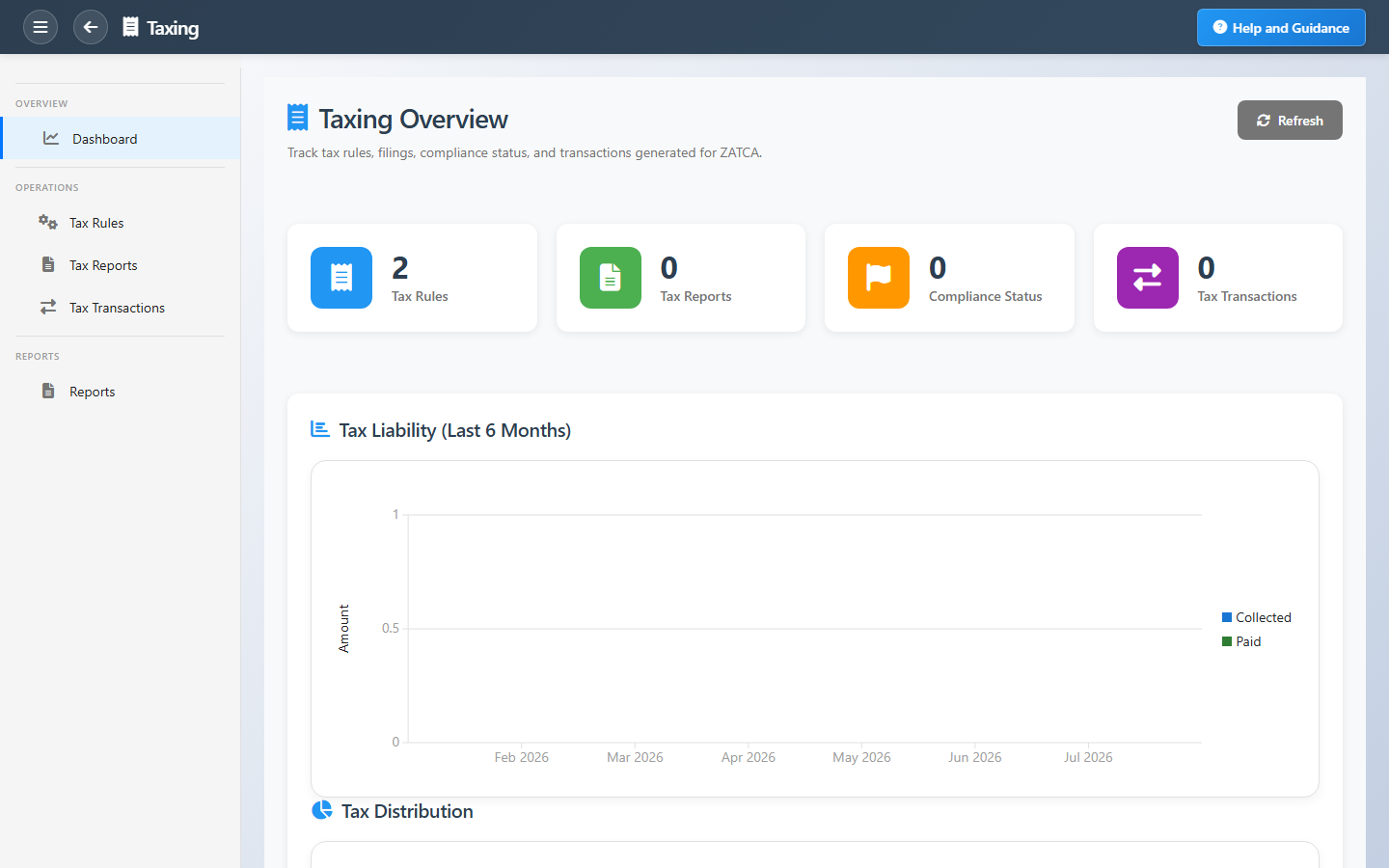Image resolution: width=1389 pixels, height=868 pixels.
Task: Click the Taxing Overview title
Action: (x=414, y=119)
